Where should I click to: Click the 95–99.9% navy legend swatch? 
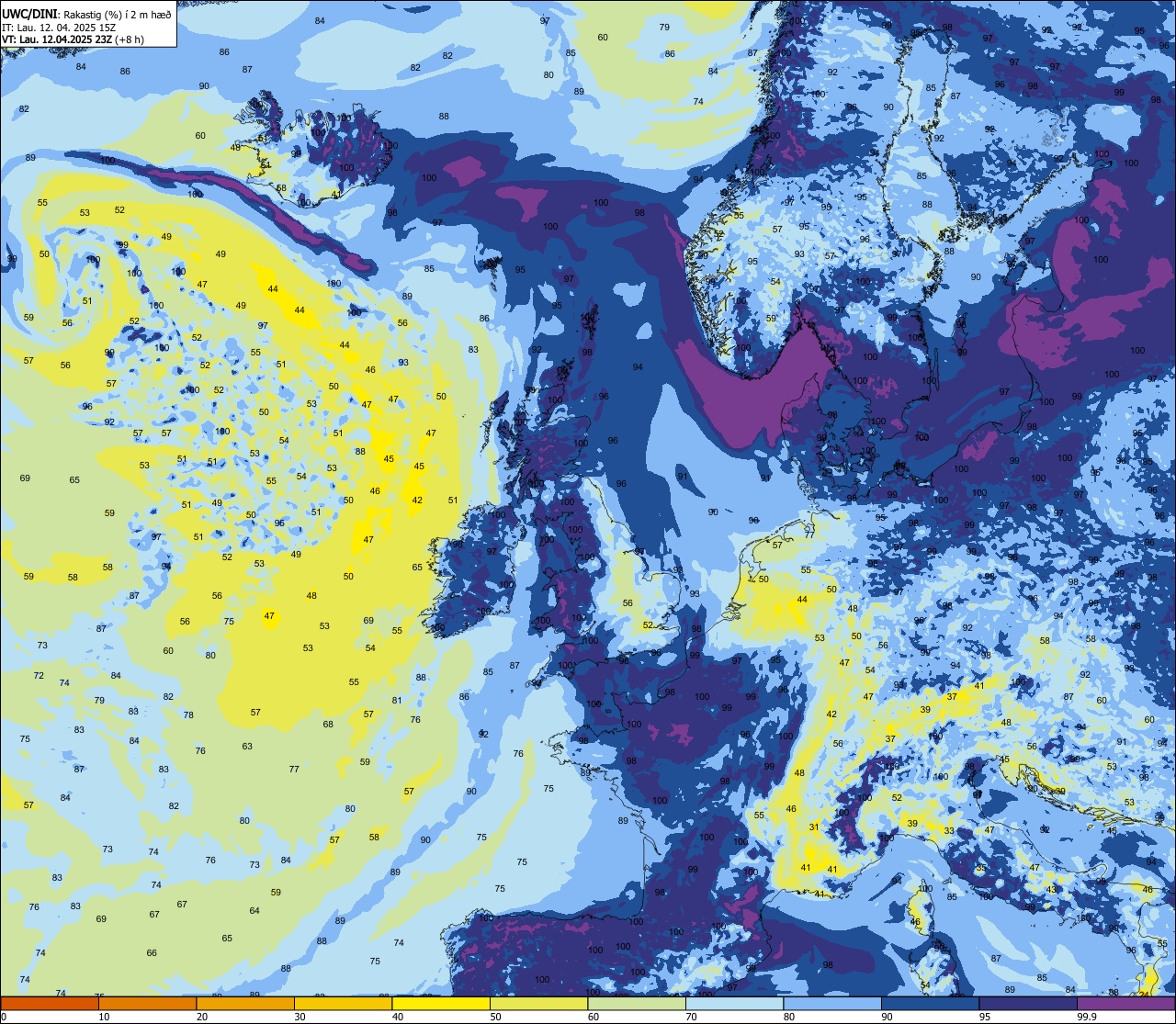coord(1028,1004)
